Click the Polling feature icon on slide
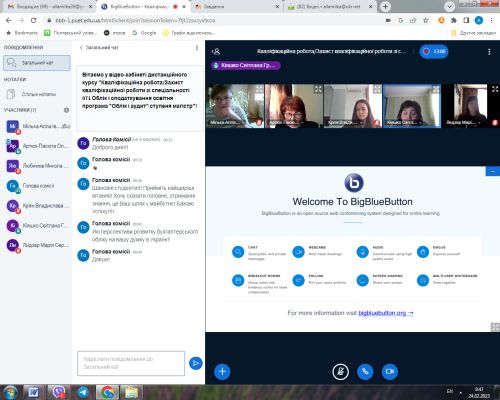The width and height of the screenshot is (500, 400). (299, 280)
